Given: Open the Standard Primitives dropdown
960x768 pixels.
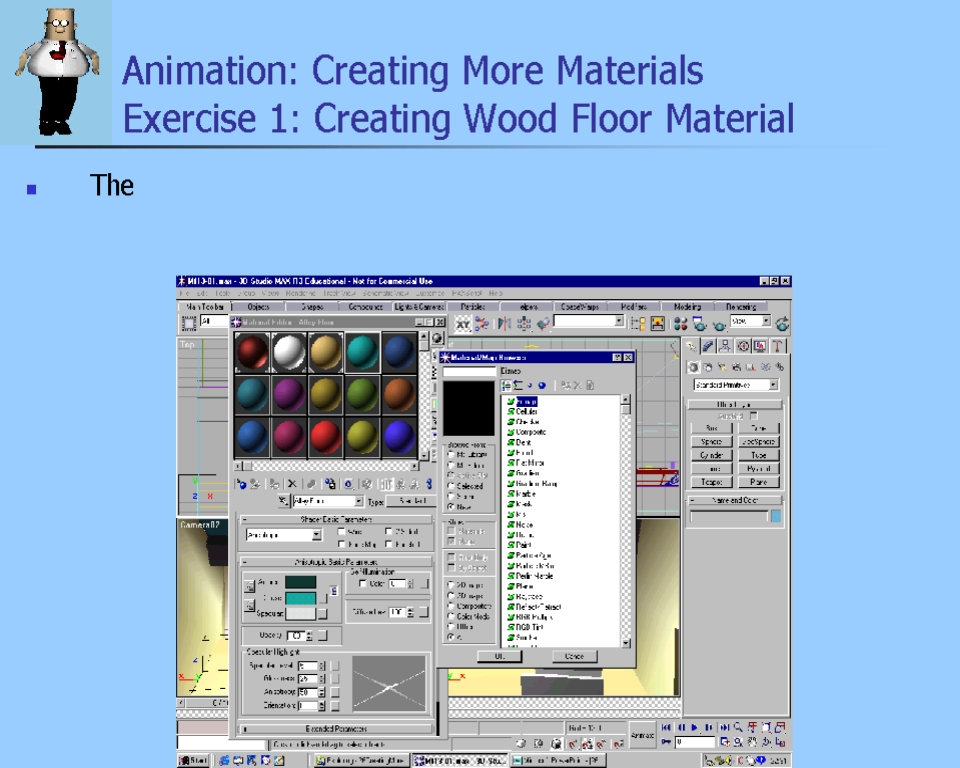Looking at the screenshot, I should click(x=735, y=385).
